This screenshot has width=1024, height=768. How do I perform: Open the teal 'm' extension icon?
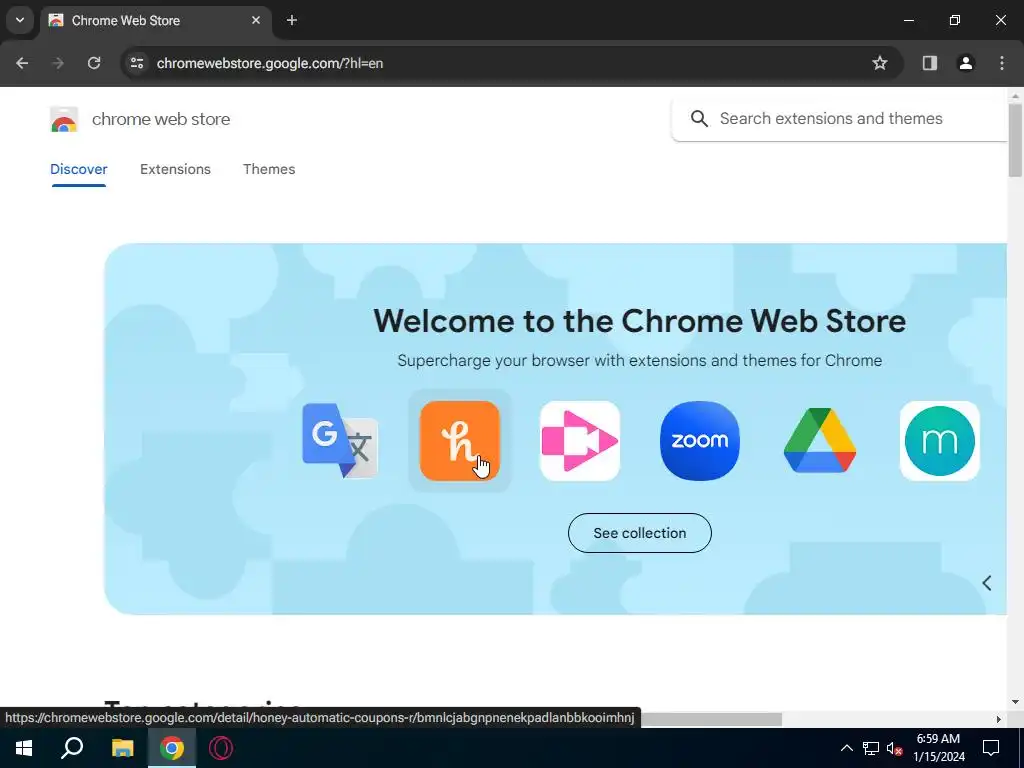tap(940, 441)
